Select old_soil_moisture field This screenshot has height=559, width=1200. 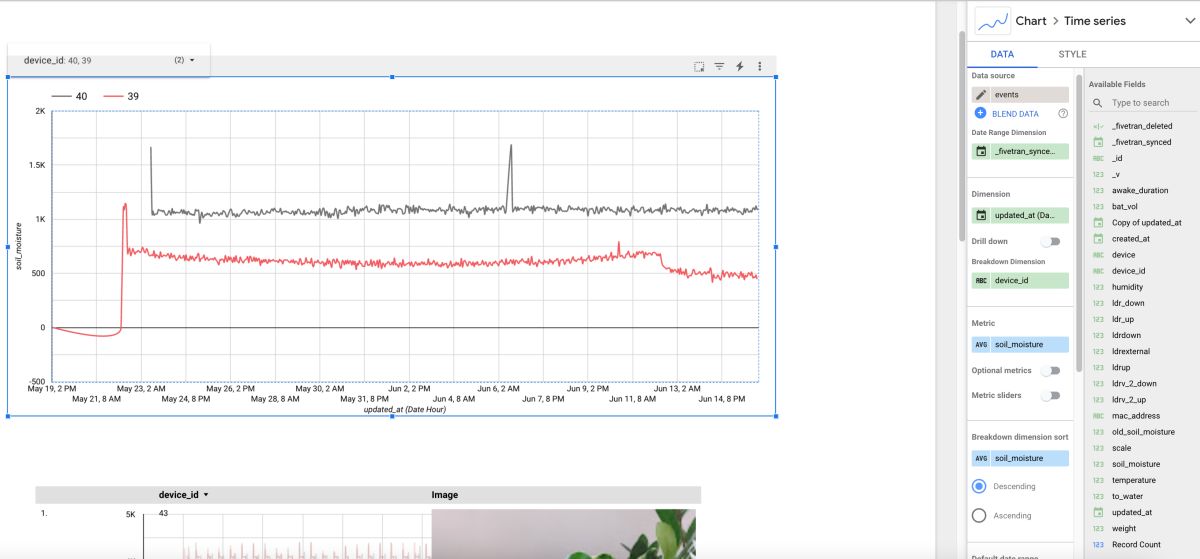pos(1141,432)
